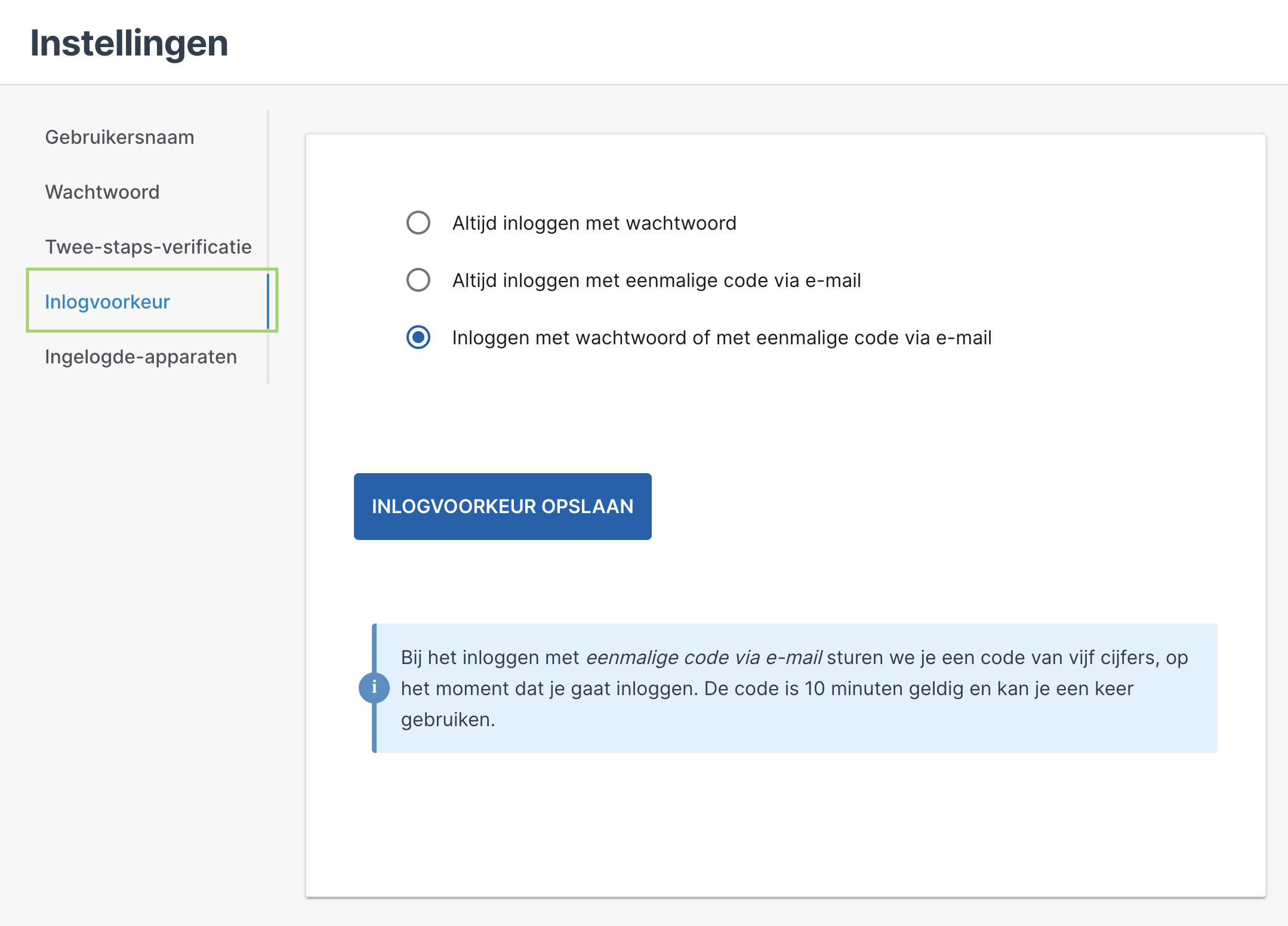Select the 'Altijd inloggen met wachtwoord' radio button
Viewport: 1288px width, 926px height.
point(418,223)
